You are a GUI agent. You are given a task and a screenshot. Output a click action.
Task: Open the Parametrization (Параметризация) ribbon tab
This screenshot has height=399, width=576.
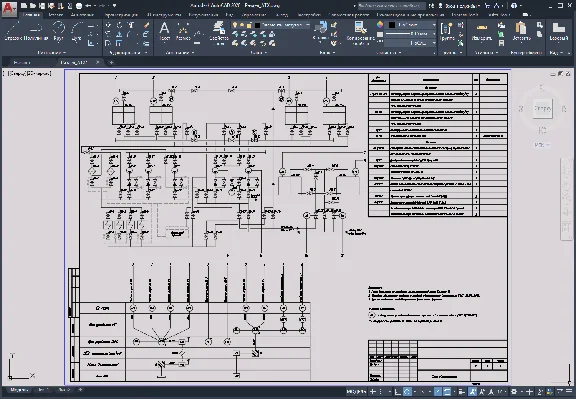pos(122,15)
